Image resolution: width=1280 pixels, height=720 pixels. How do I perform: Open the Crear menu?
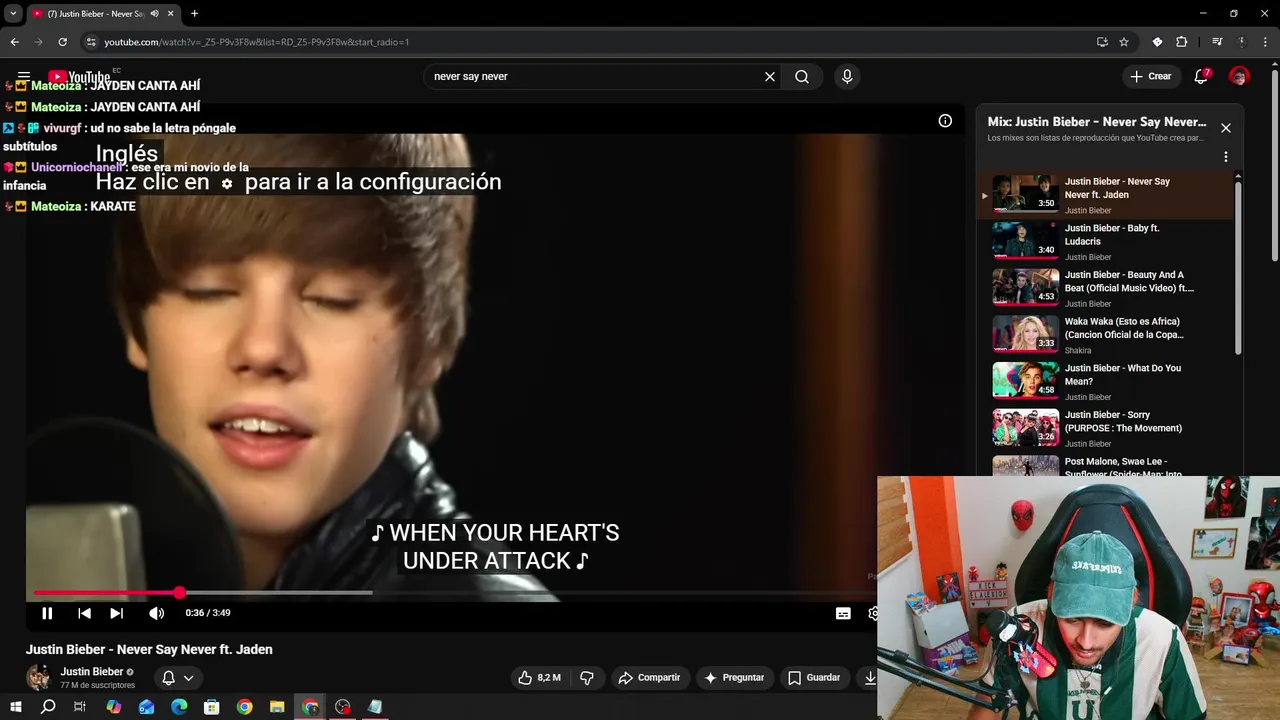(x=1150, y=76)
